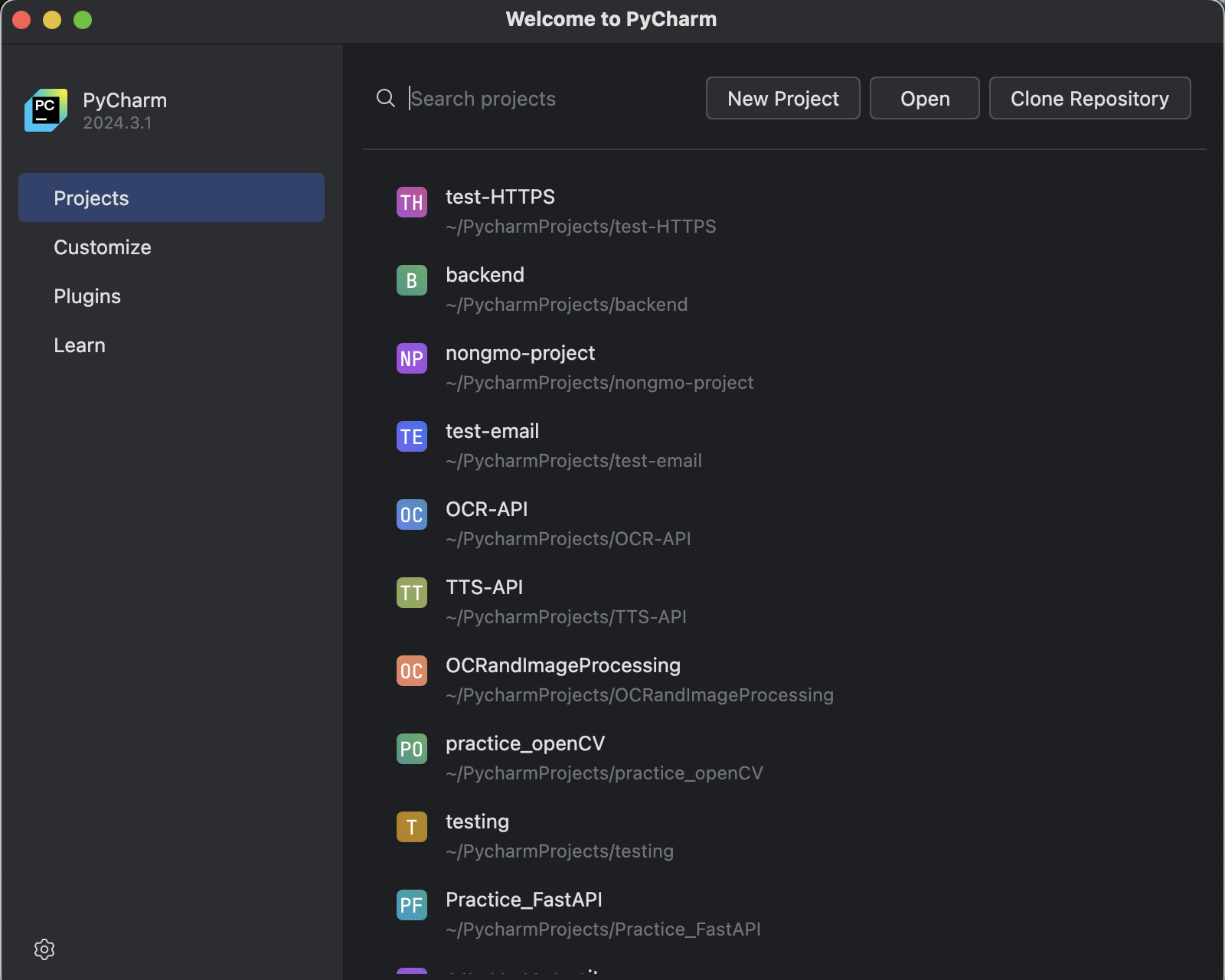Click the TT icon of TTS-API project
The height and width of the screenshot is (980, 1225).
click(x=411, y=593)
